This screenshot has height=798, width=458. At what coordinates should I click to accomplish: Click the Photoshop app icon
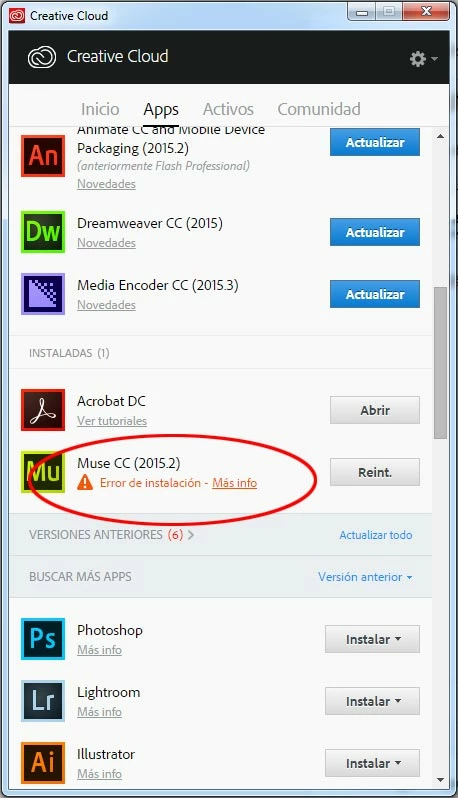pos(43,639)
